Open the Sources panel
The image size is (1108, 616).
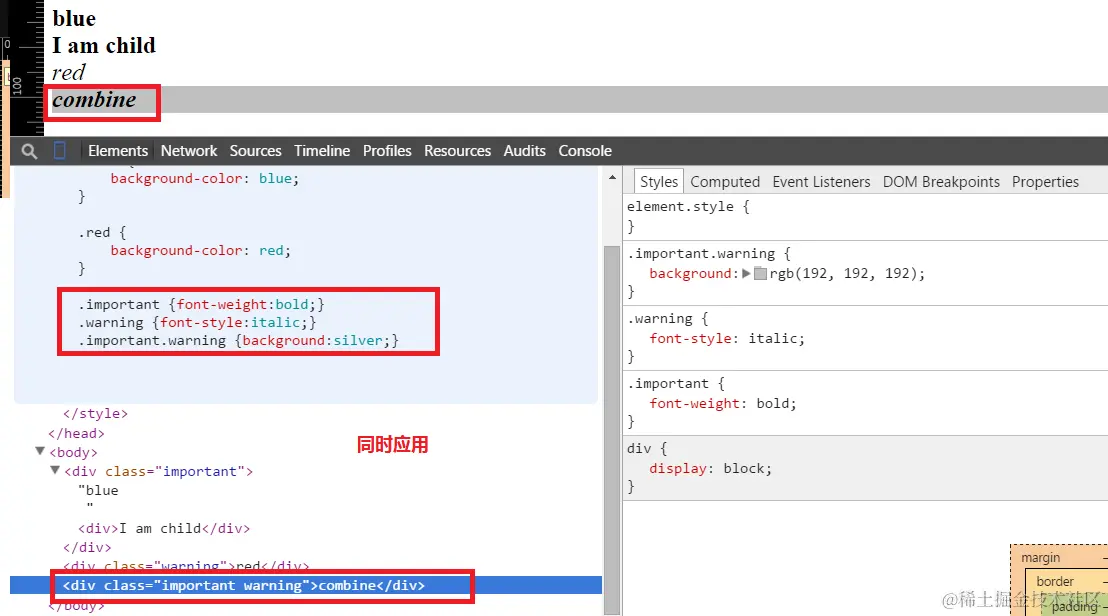(255, 150)
